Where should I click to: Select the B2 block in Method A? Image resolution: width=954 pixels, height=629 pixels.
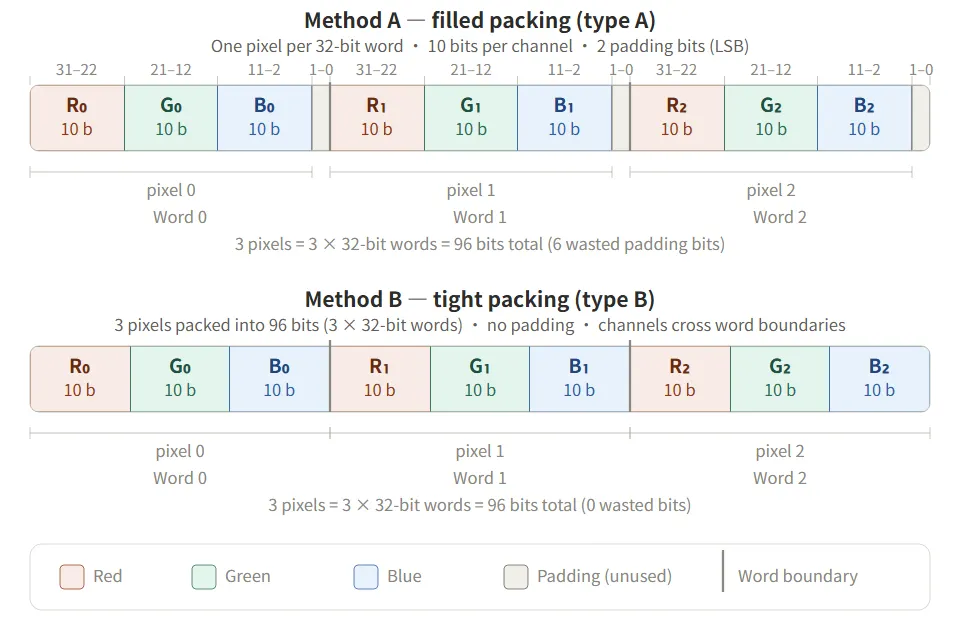(864, 117)
